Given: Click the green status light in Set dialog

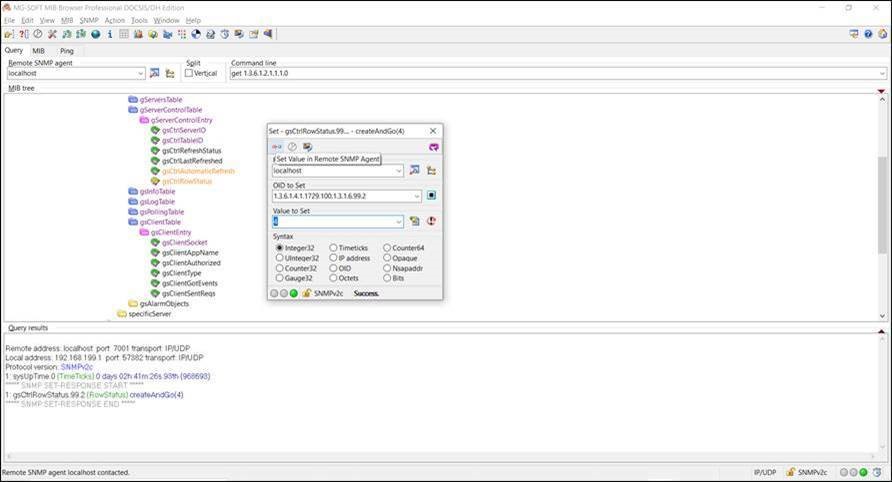Looking at the screenshot, I should tap(294, 293).
